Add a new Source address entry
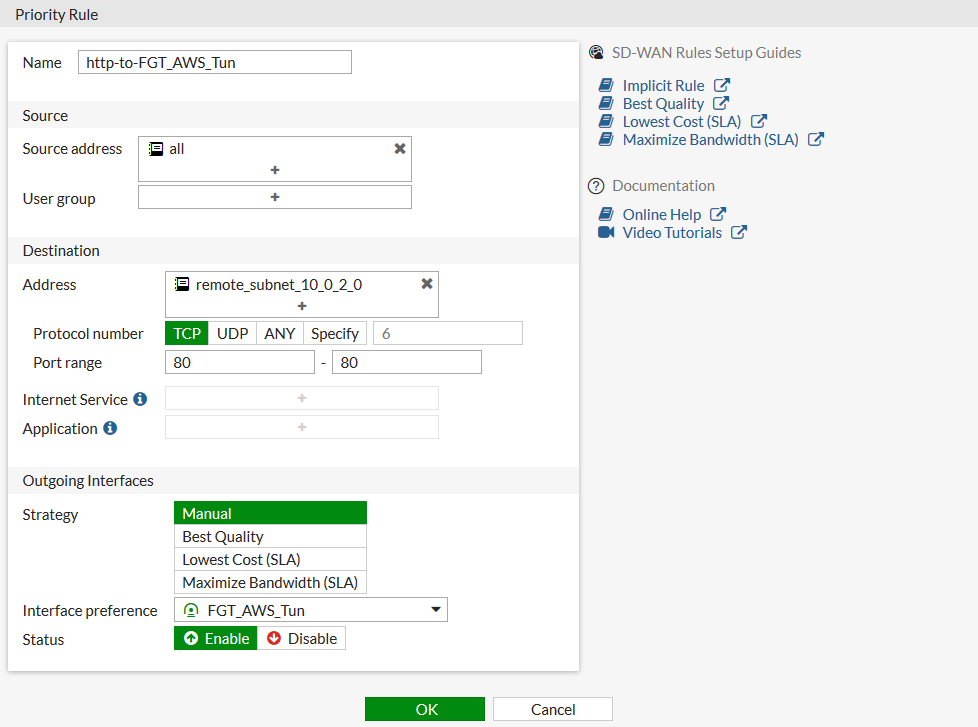Viewport: 978px width, 727px height. (274, 170)
